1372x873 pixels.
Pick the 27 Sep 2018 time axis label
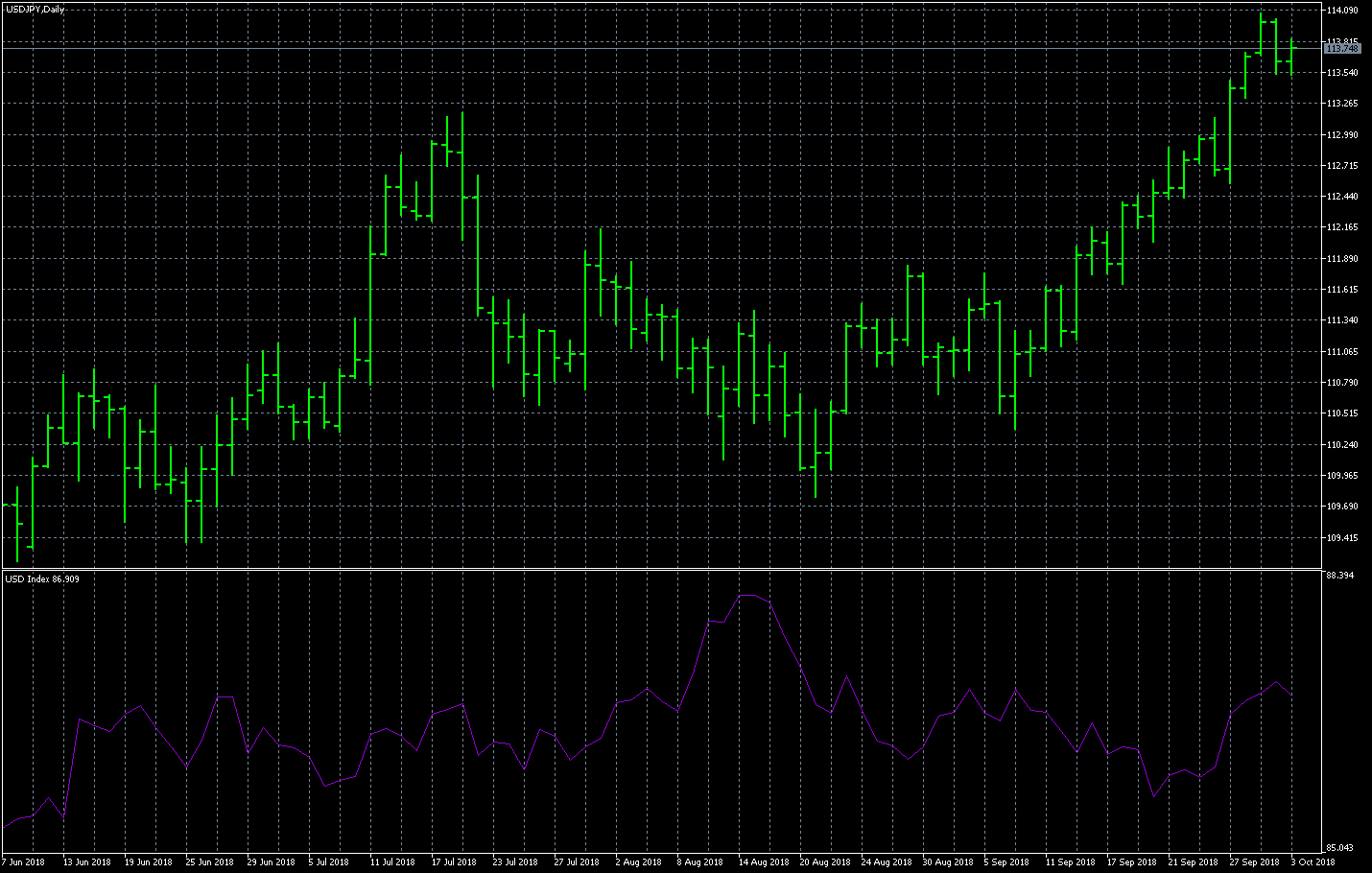(1254, 861)
